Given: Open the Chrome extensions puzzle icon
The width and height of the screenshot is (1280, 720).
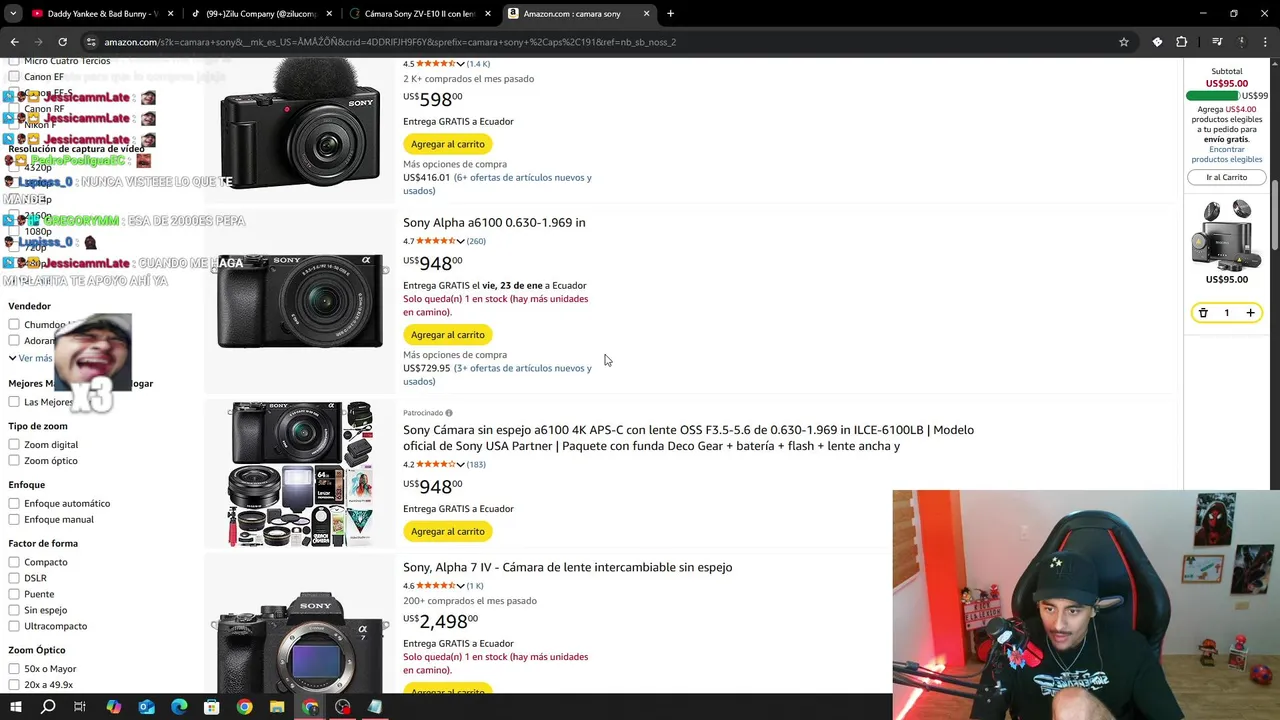Looking at the screenshot, I should (1182, 42).
